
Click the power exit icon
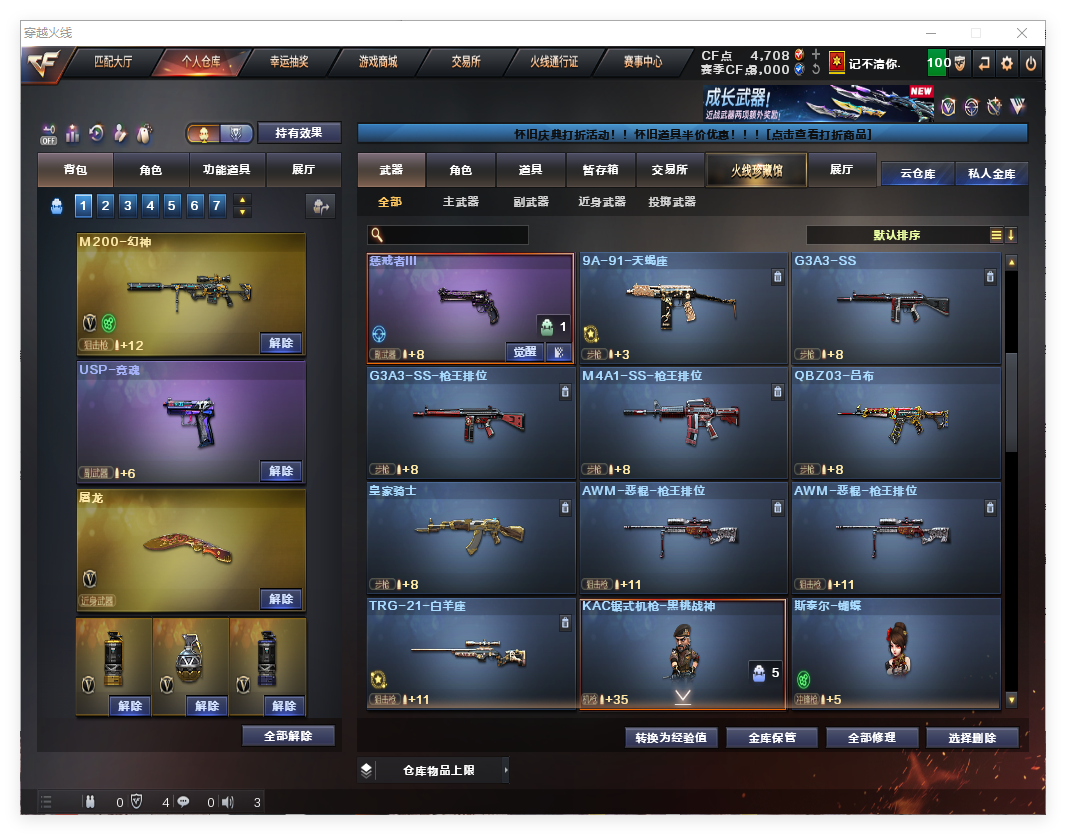tap(1031, 63)
